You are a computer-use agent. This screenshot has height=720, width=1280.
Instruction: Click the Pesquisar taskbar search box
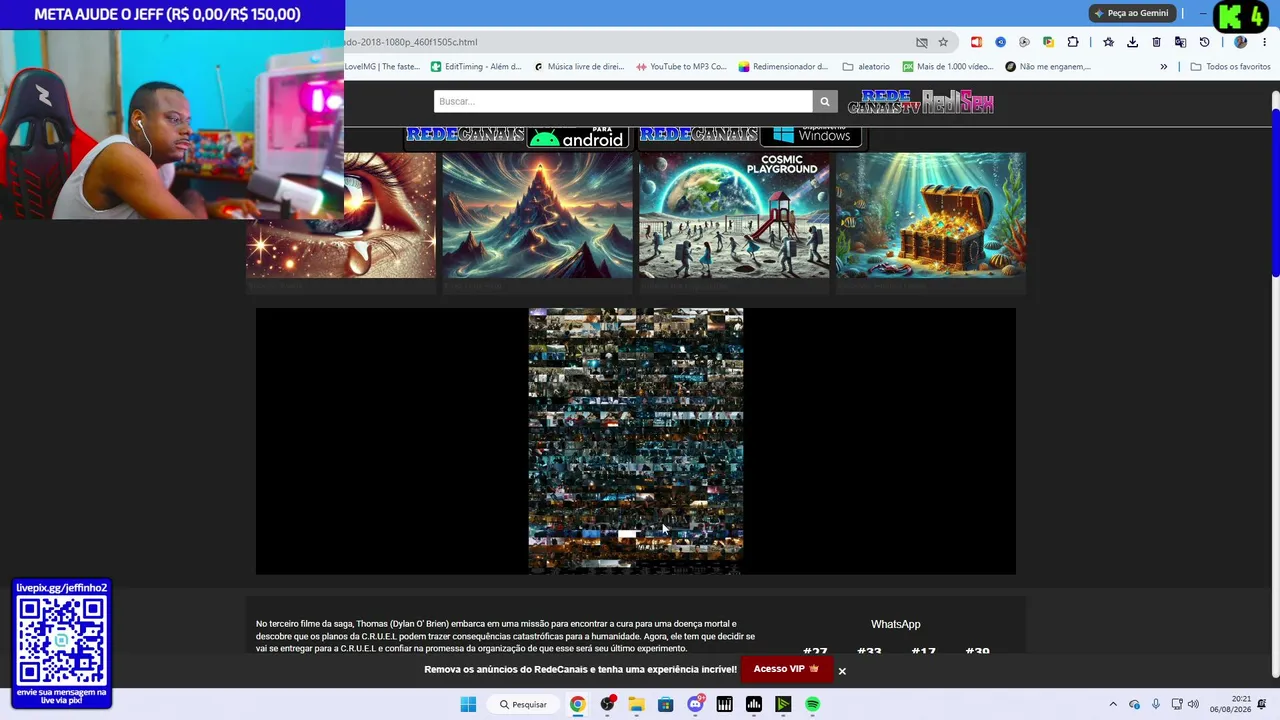tap(524, 704)
